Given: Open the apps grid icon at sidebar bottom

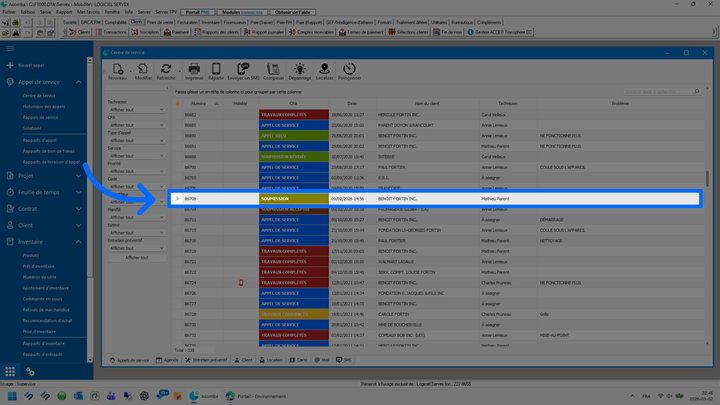Looking at the screenshot, I should (x=10, y=371).
